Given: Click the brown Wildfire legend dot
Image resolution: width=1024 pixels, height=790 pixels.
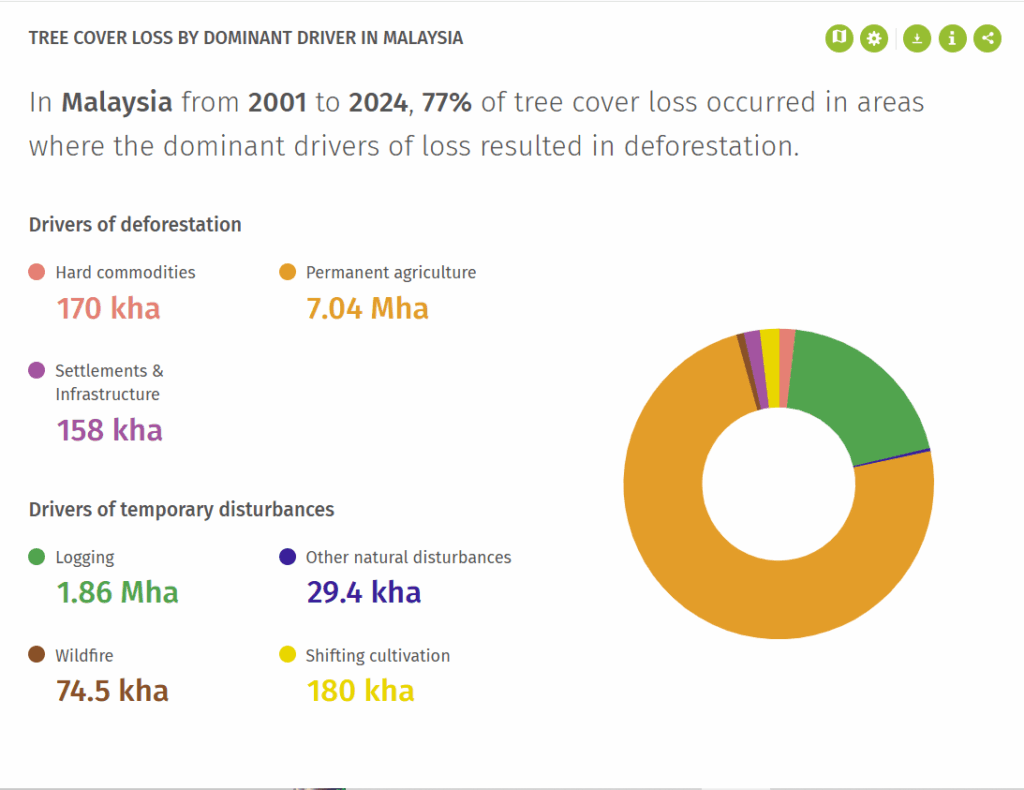Looking at the screenshot, I should coord(37,654).
